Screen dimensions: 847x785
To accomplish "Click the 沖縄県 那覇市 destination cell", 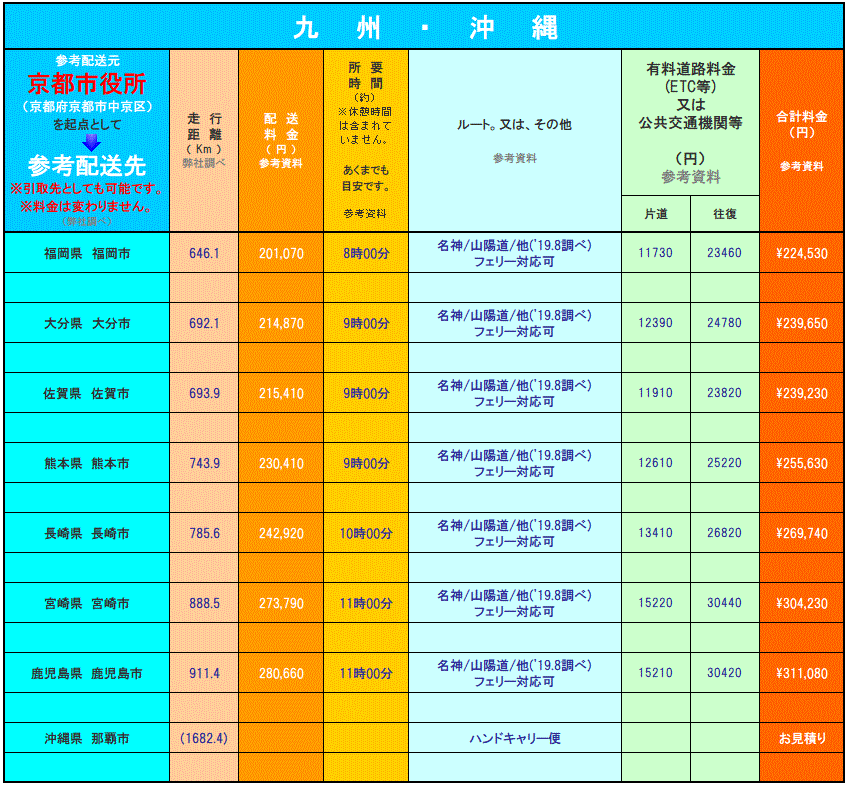I will point(87,739).
